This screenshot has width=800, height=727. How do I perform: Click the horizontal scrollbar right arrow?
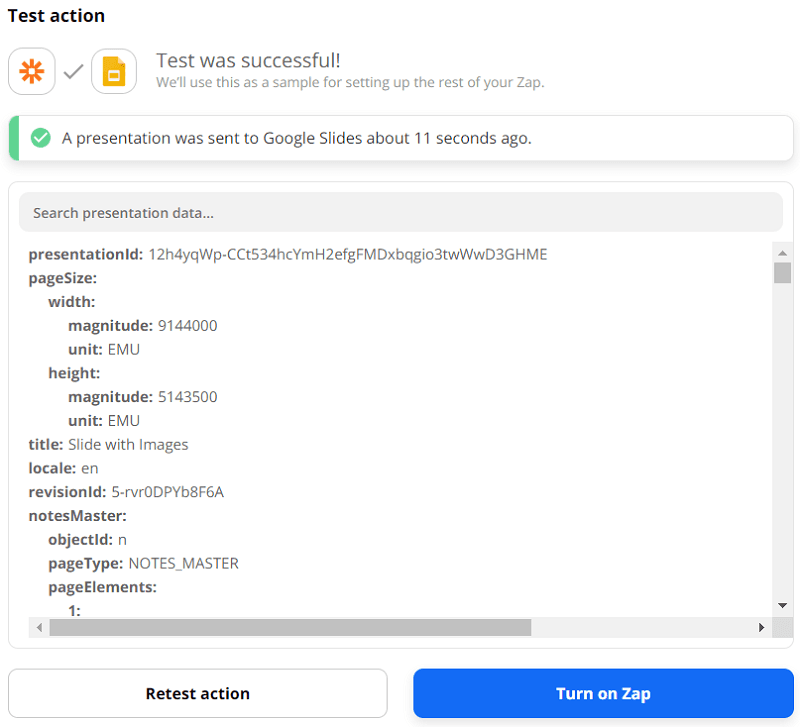(x=762, y=627)
